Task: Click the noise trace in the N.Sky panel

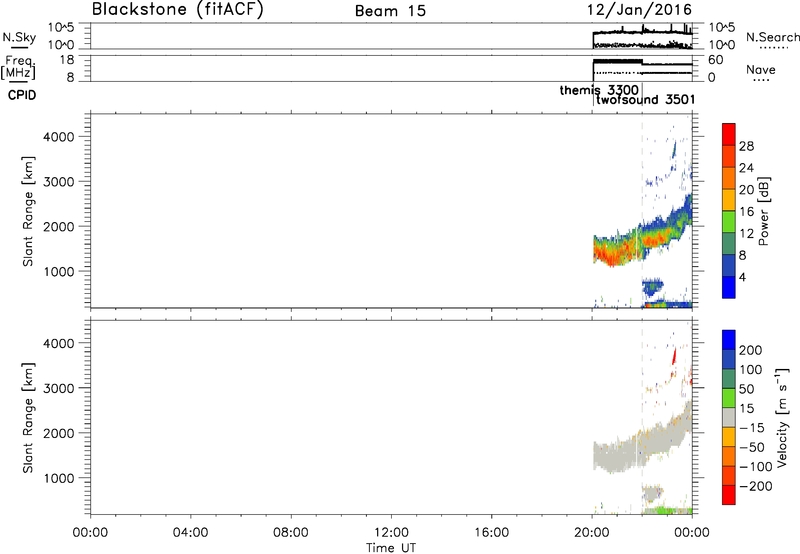Action: point(642,33)
